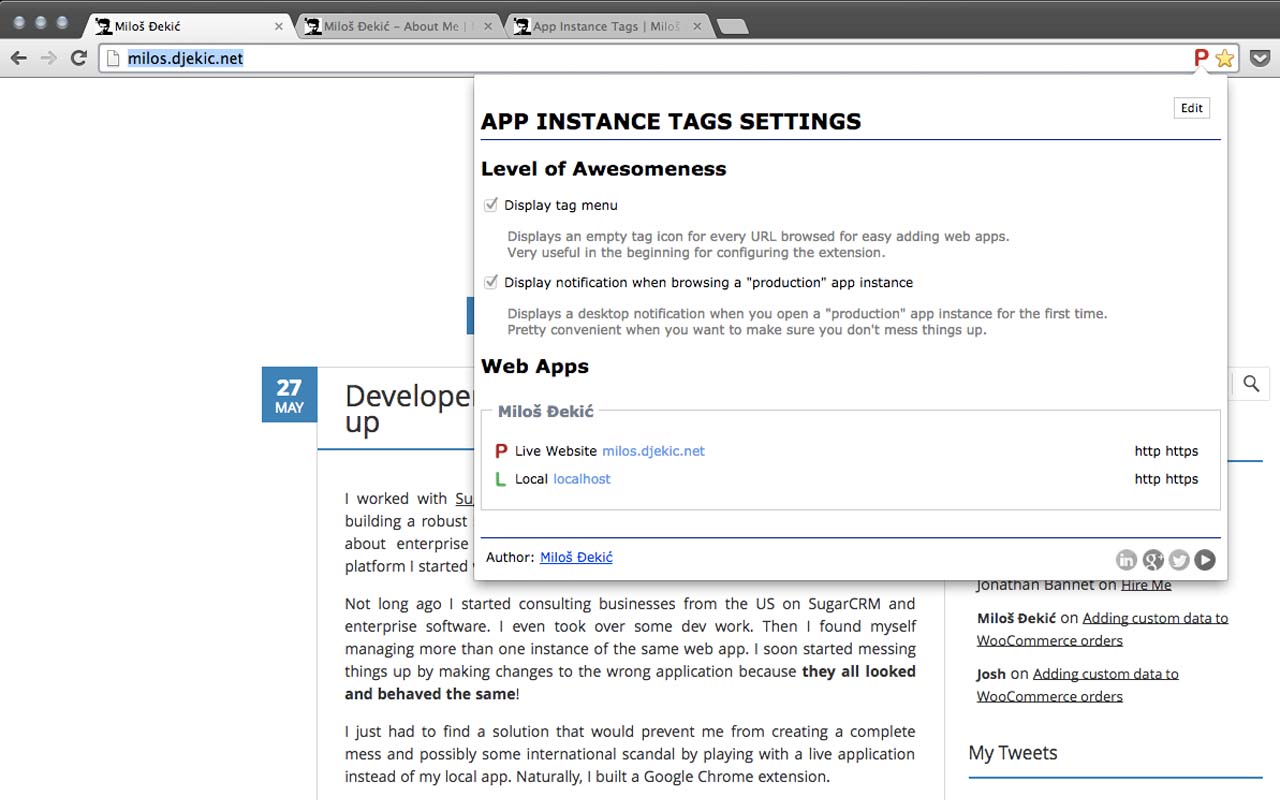Viewport: 1280px width, 800px height.
Task: Click the Display tag menu label
Action: point(561,205)
